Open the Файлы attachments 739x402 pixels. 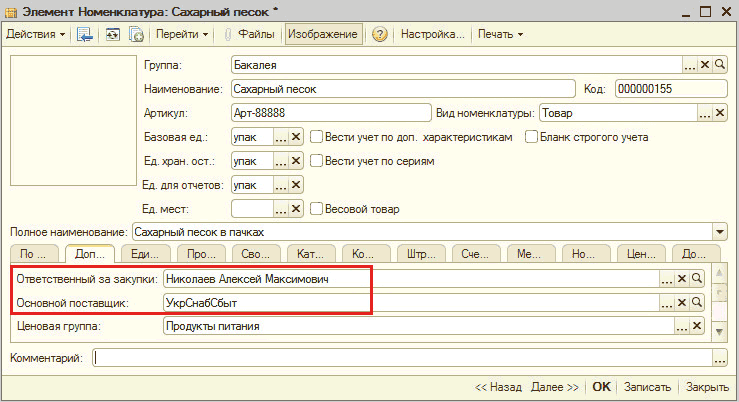249,34
